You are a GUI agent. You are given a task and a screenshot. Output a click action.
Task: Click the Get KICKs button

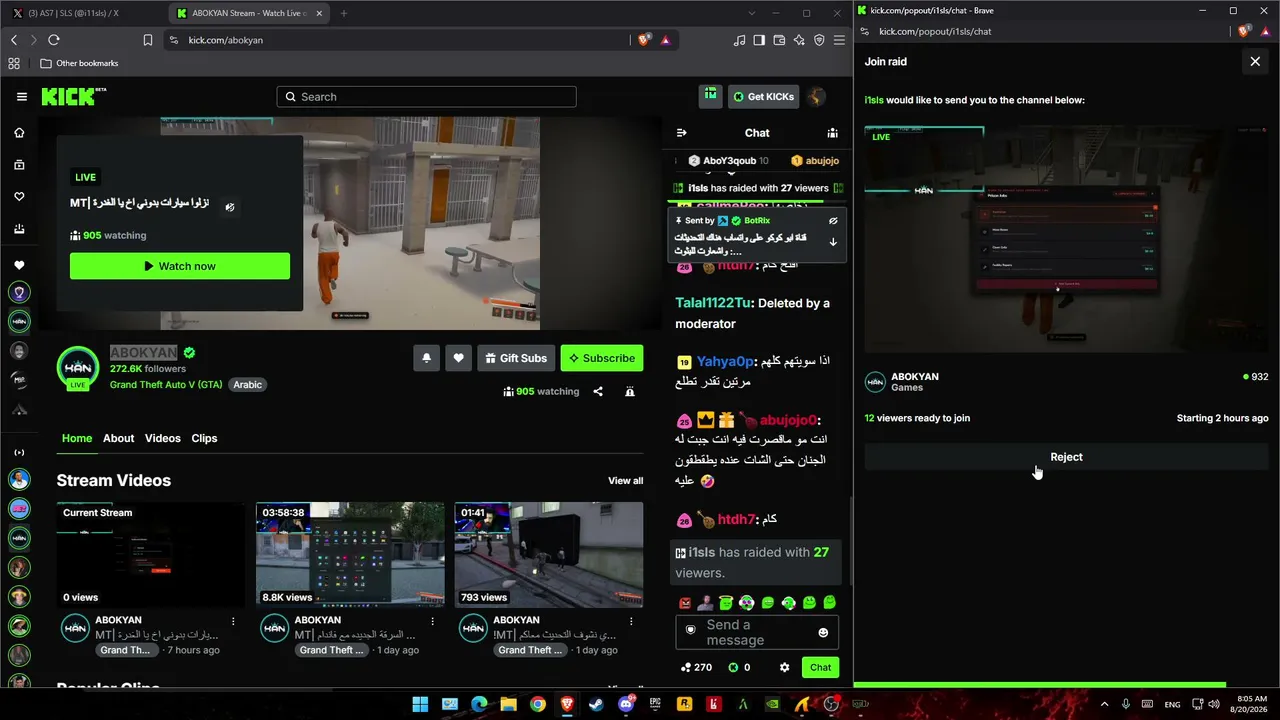point(763,97)
